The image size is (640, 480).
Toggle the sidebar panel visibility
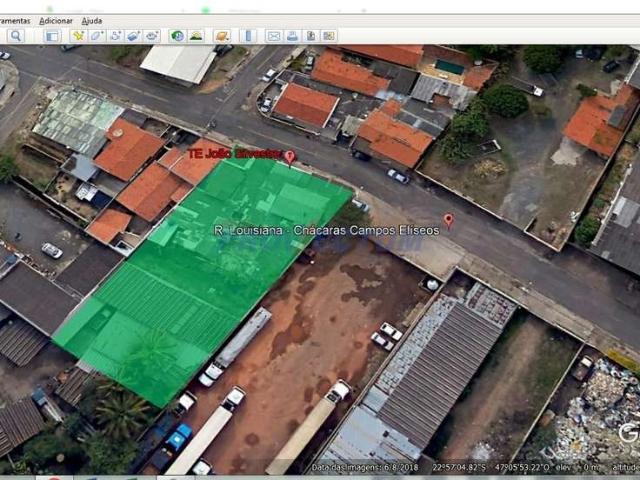(52, 36)
